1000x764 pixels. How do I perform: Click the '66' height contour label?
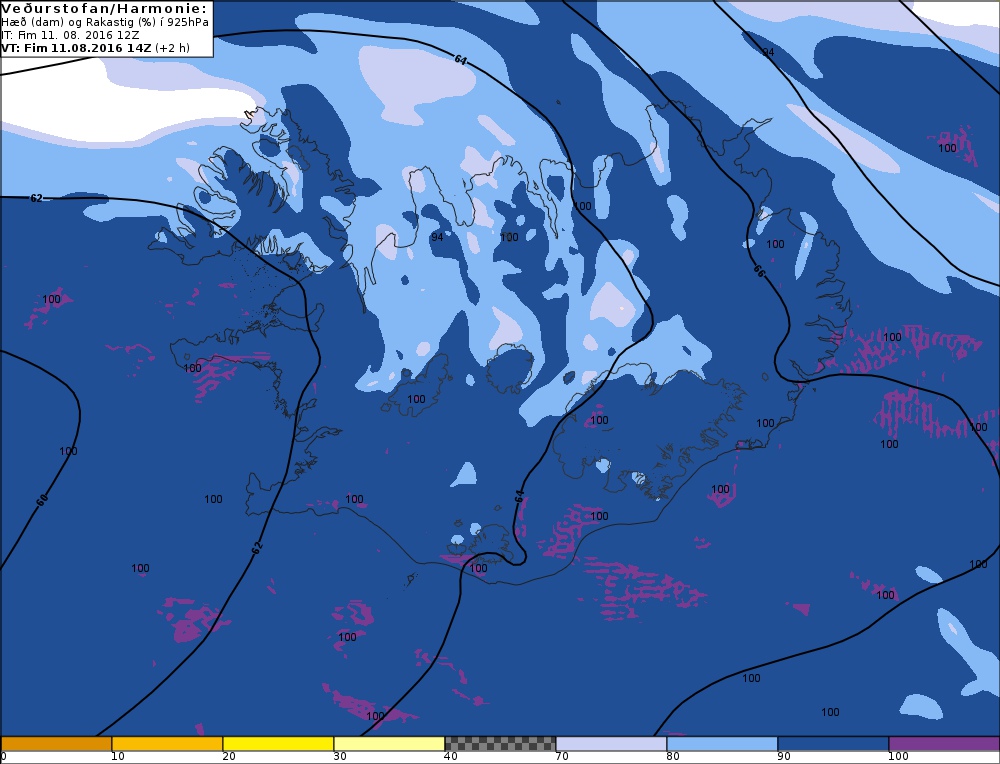click(x=758, y=272)
